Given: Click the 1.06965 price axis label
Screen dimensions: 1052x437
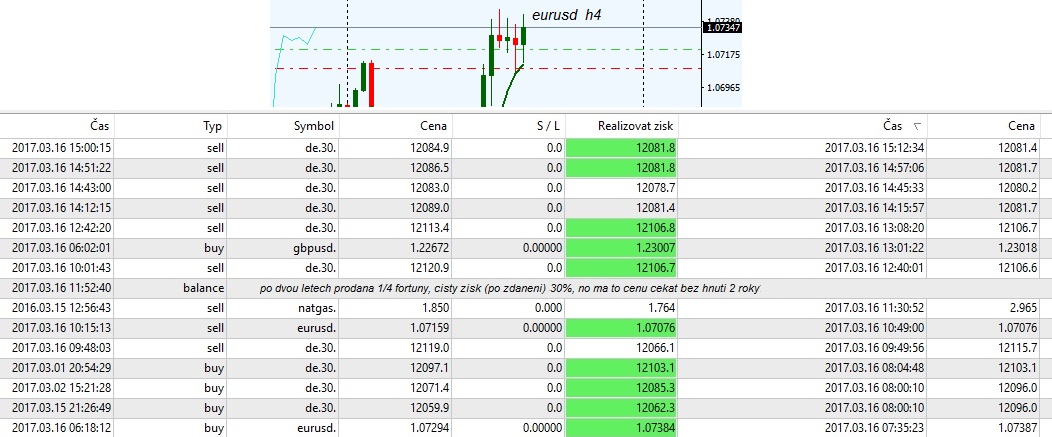Looking at the screenshot, I should point(723,88).
